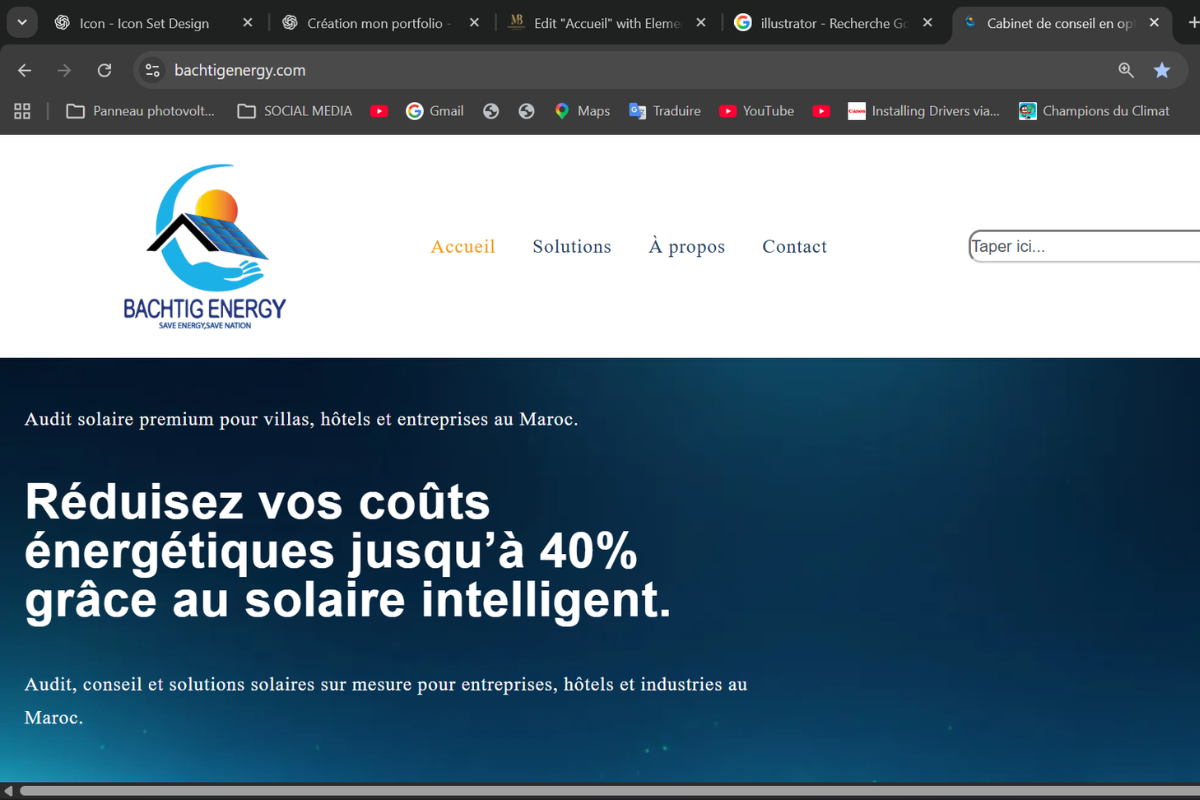Close the Cabinet de conseil tab
This screenshot has height=800, width=1200.
pyautogui.click(x=1154, y=23)
